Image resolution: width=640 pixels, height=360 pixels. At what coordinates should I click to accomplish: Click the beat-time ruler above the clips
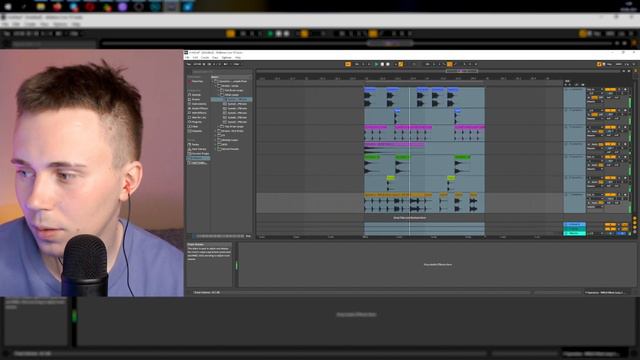[x=409, y=78]
